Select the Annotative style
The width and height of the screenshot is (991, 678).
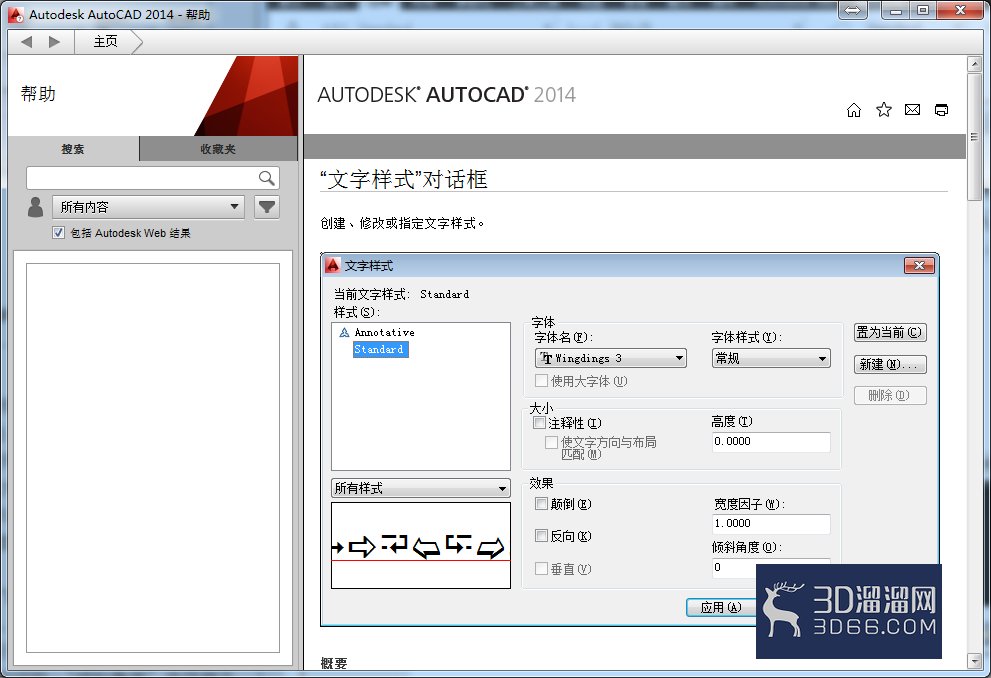coord(384,332)
